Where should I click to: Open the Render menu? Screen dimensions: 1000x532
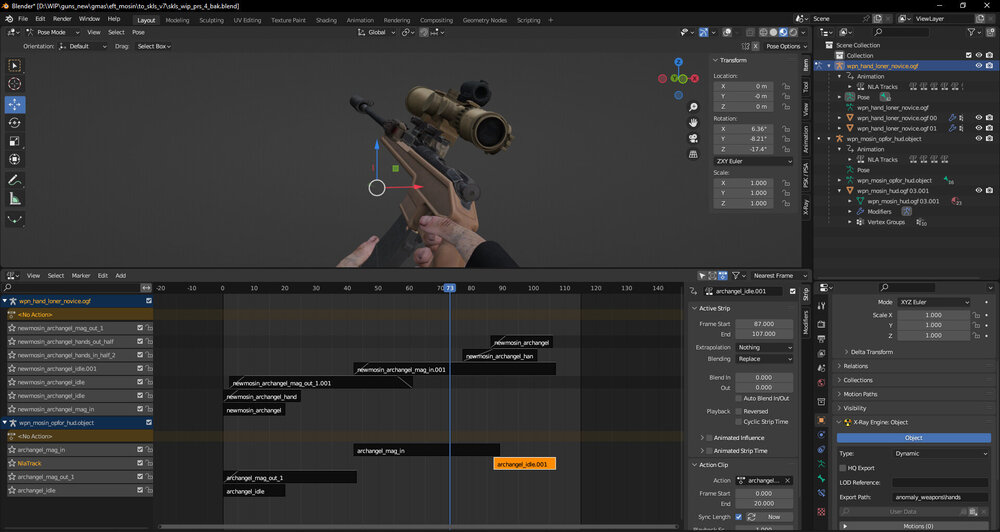62,19
